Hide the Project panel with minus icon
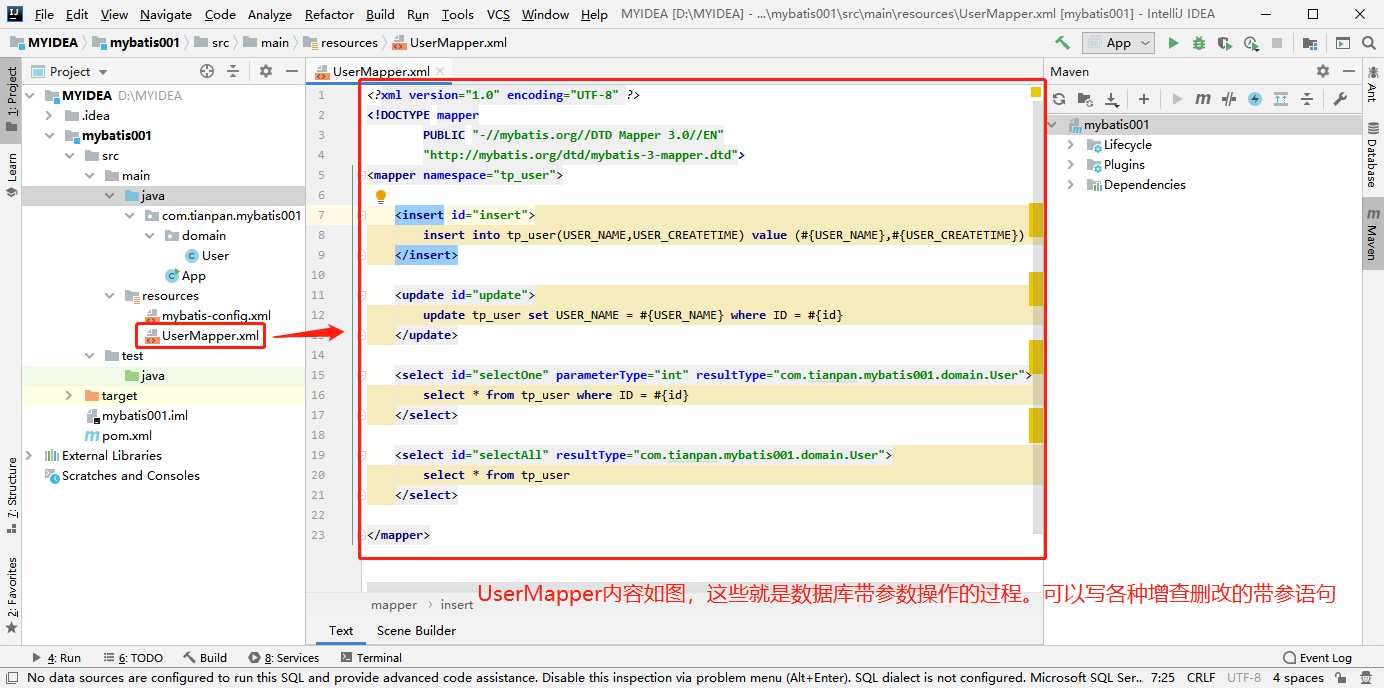 (290, 71)
